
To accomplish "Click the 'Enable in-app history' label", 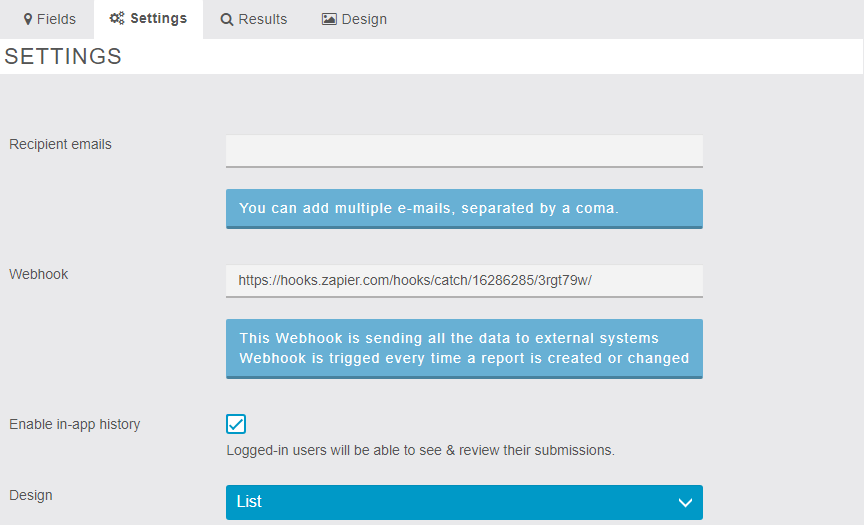I will (75, 424).
